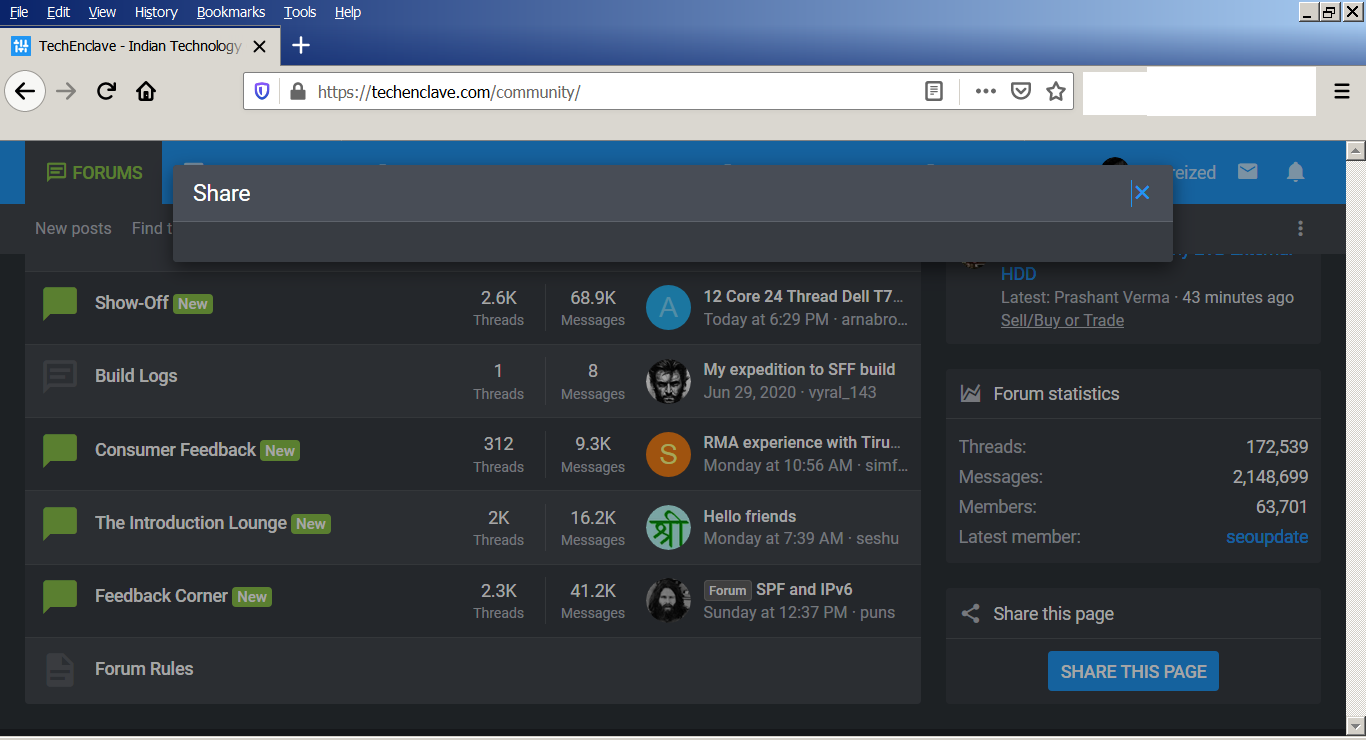
Task: Open the Forum Rules link
Action: pyautogui.click(x=144, y=669)
